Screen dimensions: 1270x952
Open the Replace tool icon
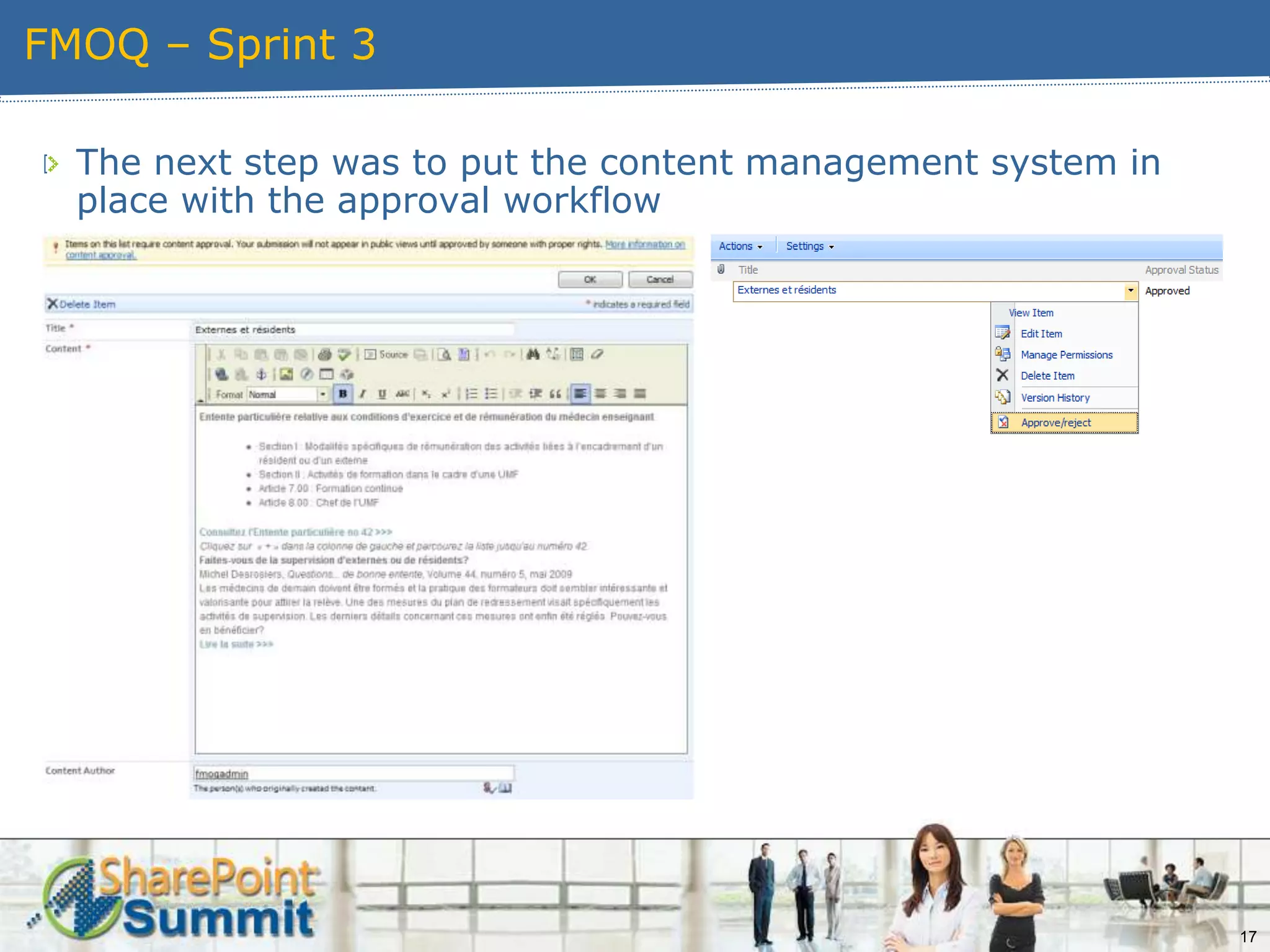click(553, 355)
